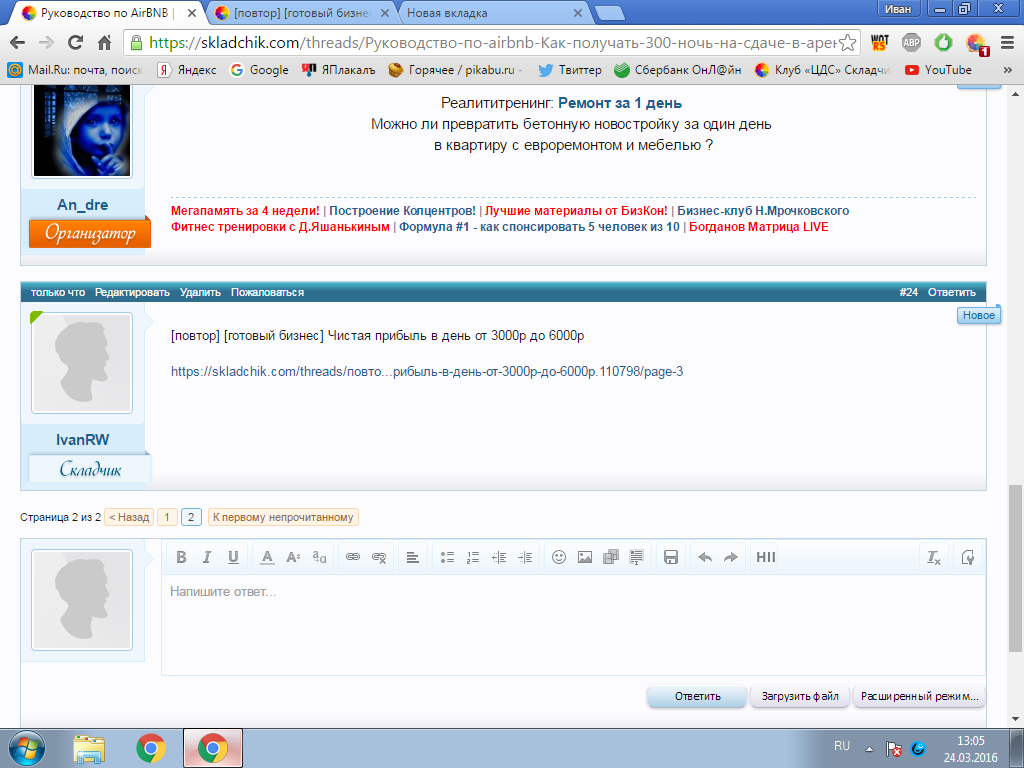Open the font size option
Image resolution: width=1024 pixels, height=768 pixels.
(293, 557)
